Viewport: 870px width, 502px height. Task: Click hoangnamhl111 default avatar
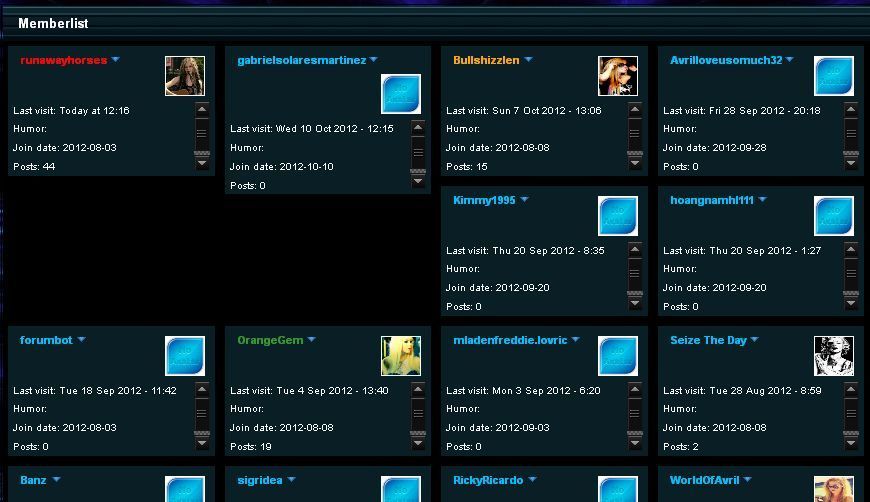tap(833, 216)
